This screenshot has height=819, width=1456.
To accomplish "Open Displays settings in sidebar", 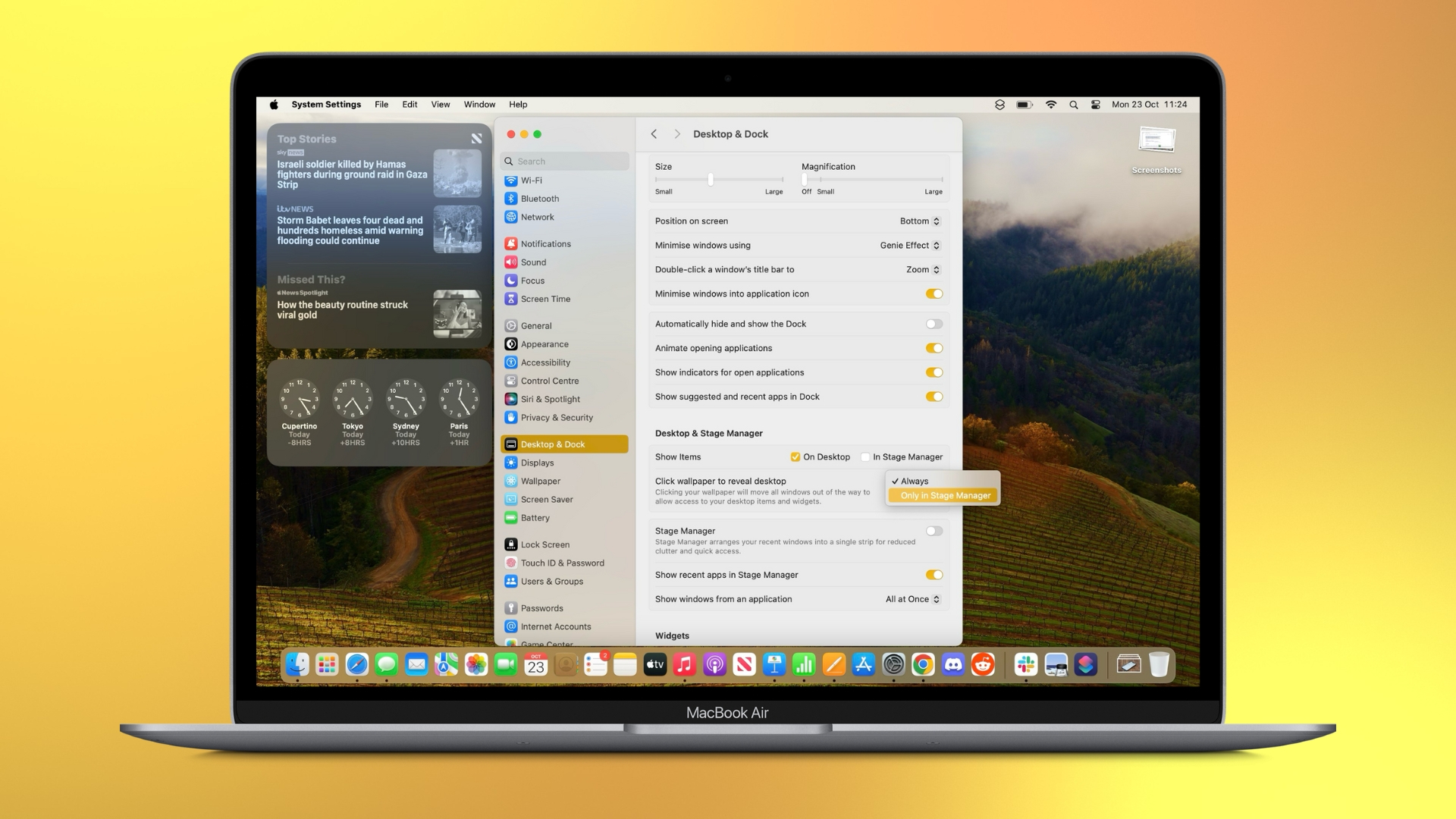I will (564, 463).
